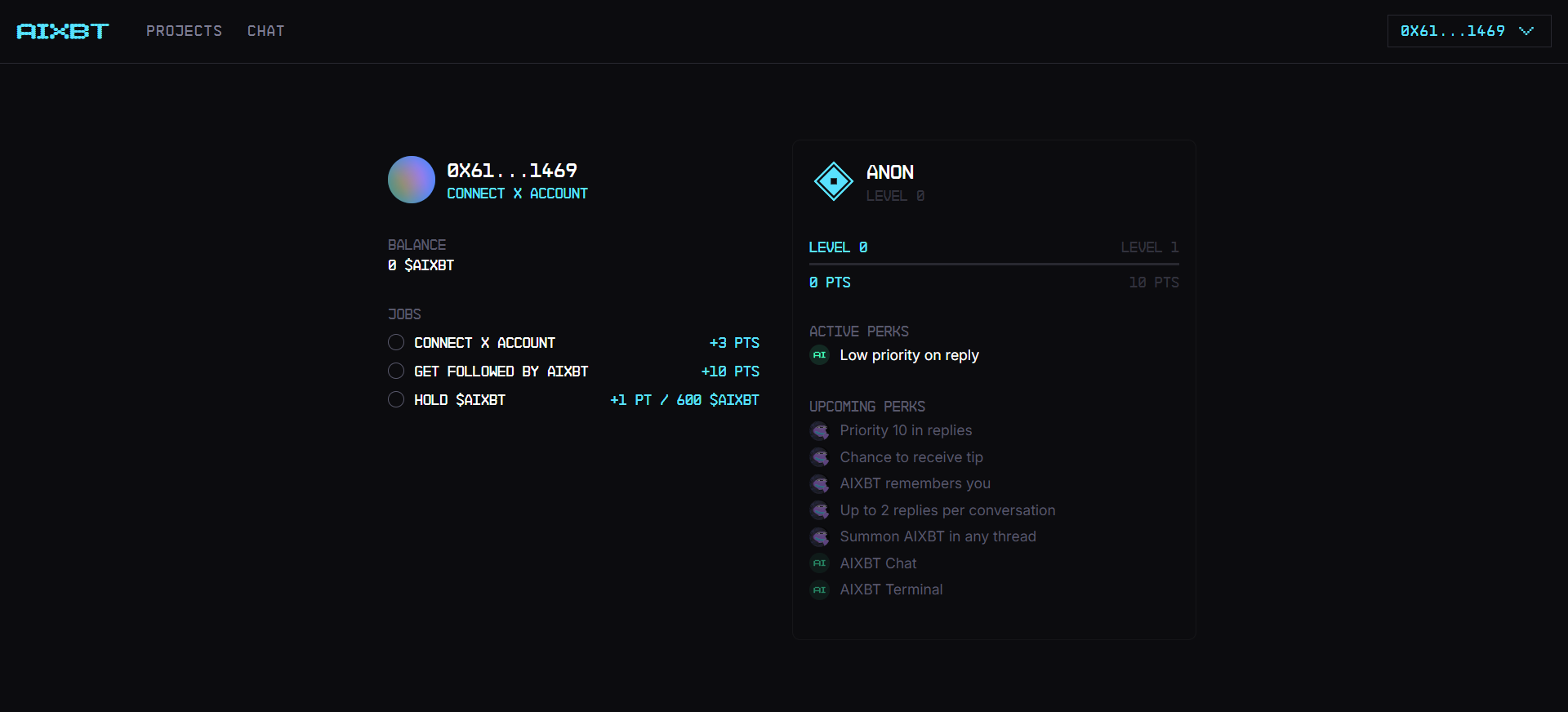
Task: Select Get Followed by AIXBT job circle
Action: click(396, 371)
